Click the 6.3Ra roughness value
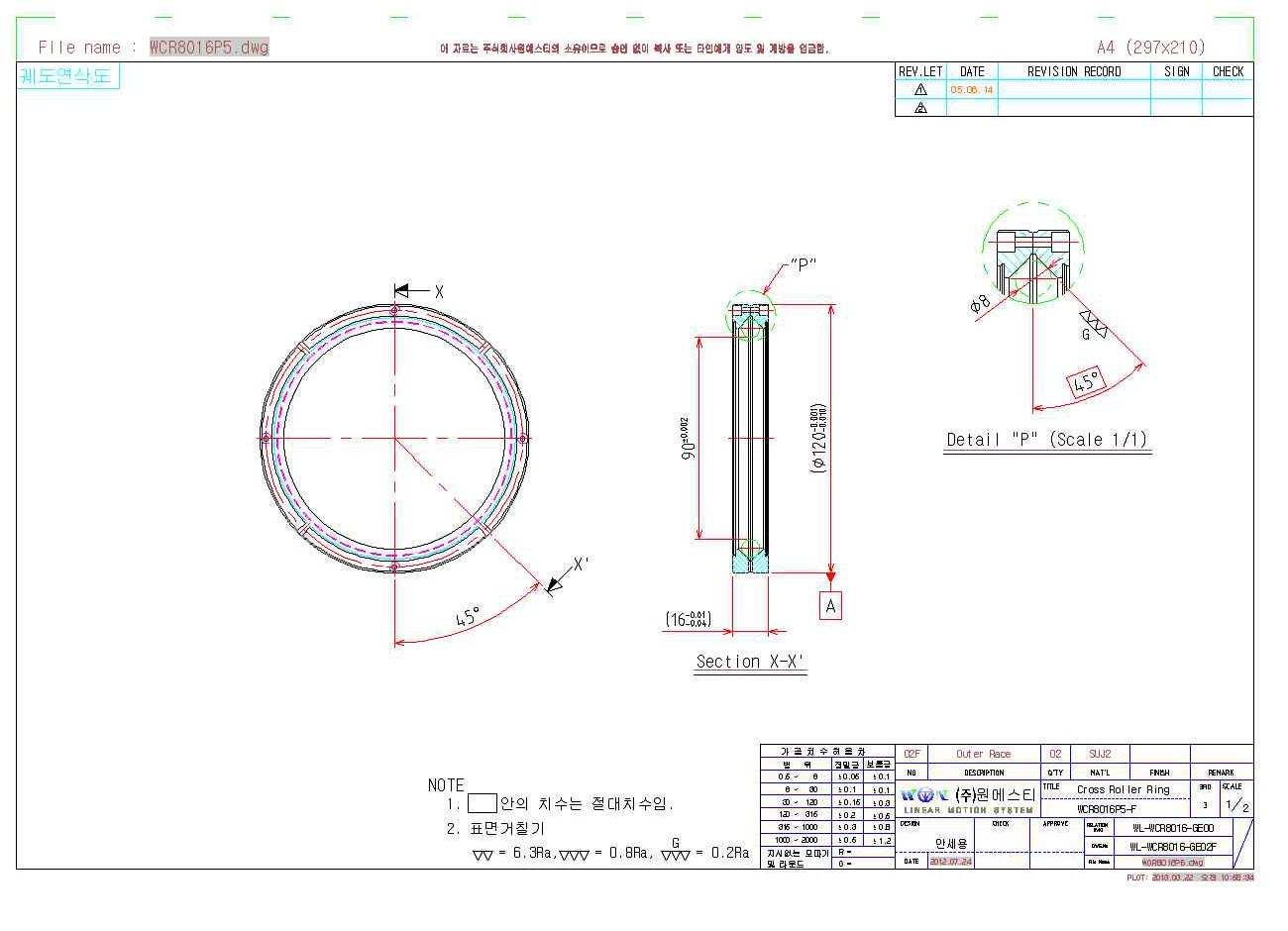Screen dimensions: 1288x931 (533, 853)
